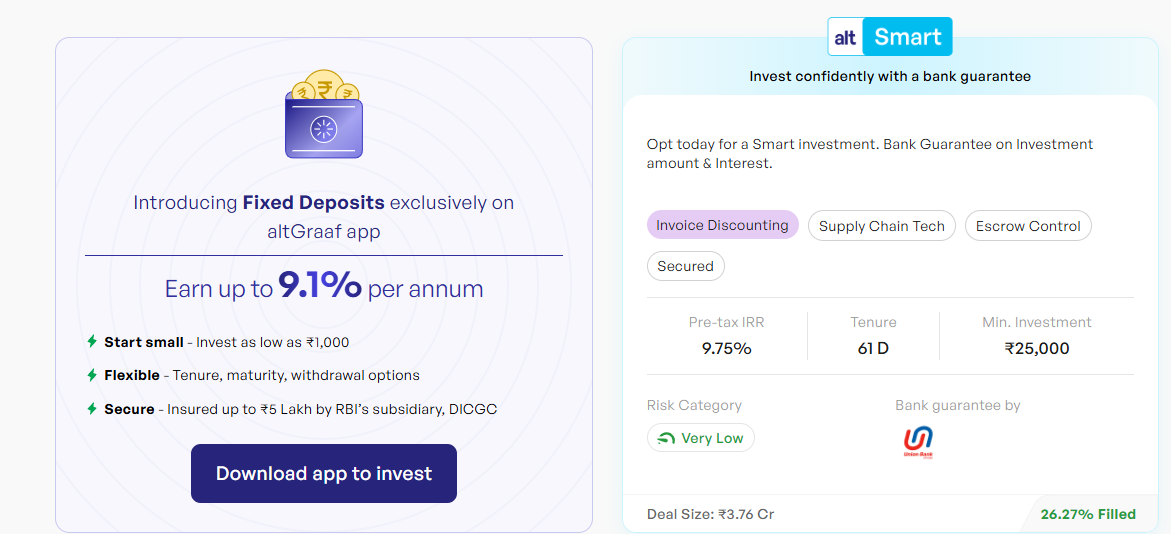Screen dimensions: 1171x534
Task: Click the Union Bank logo
Action: 918,443
